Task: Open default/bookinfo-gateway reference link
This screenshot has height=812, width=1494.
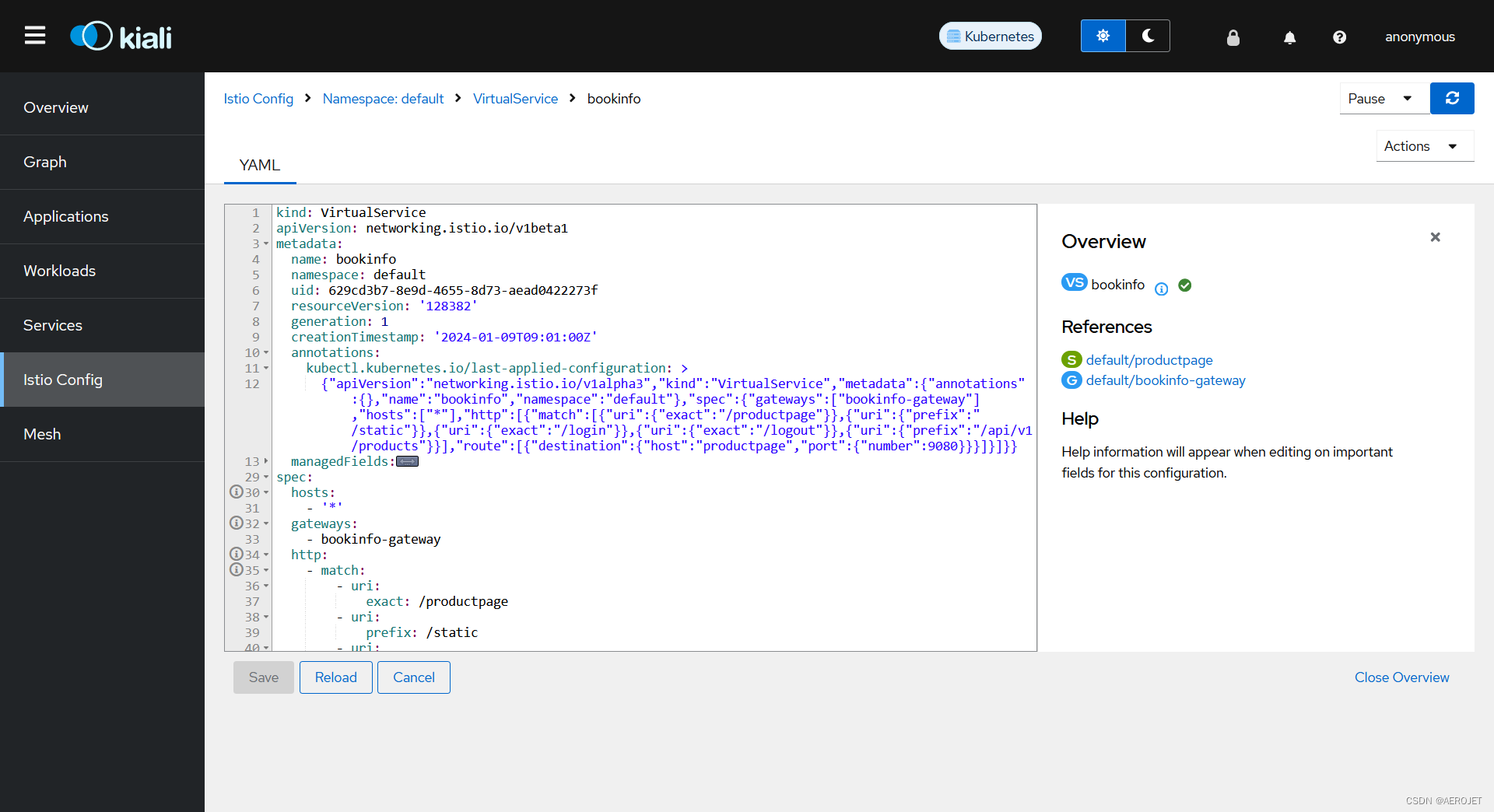Action: coord(1166,380)
